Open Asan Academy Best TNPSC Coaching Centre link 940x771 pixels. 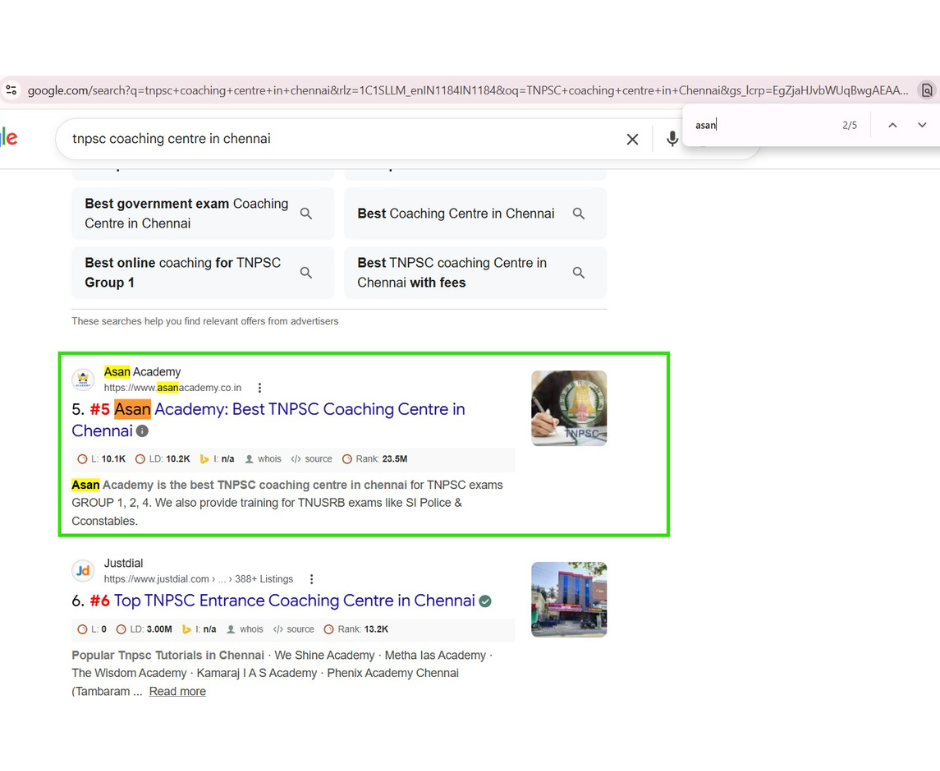point(268,420)
